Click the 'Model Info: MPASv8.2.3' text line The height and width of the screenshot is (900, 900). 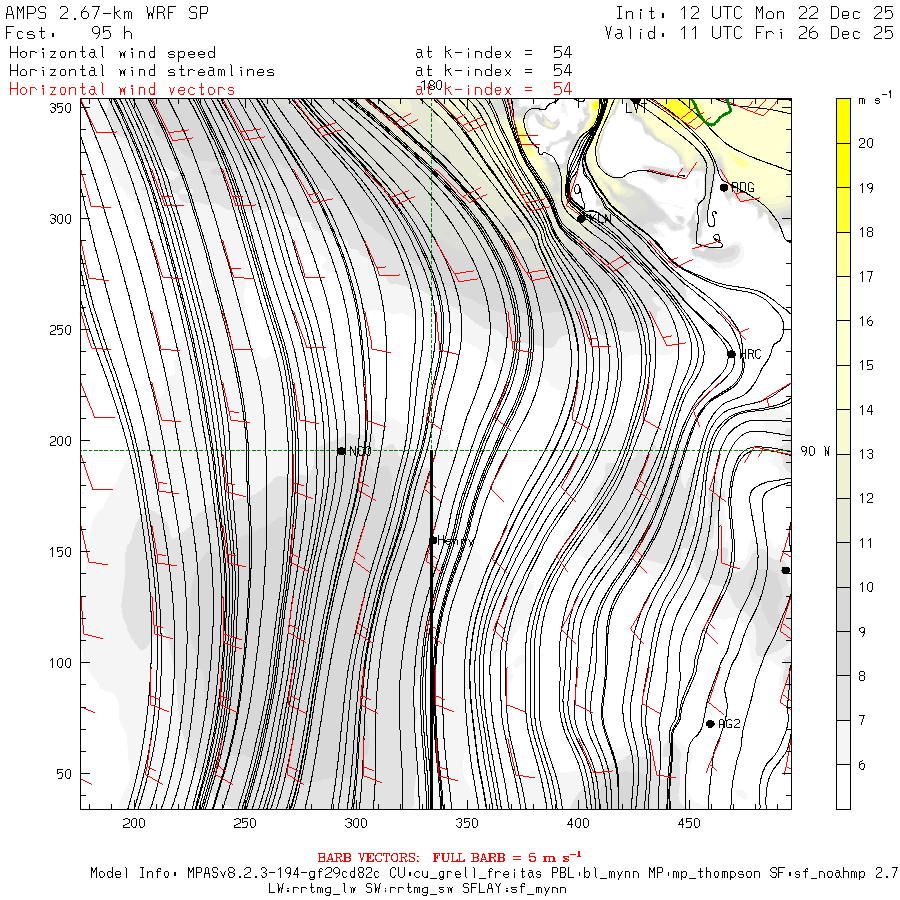pyautogui.click(x=494, y=874)
